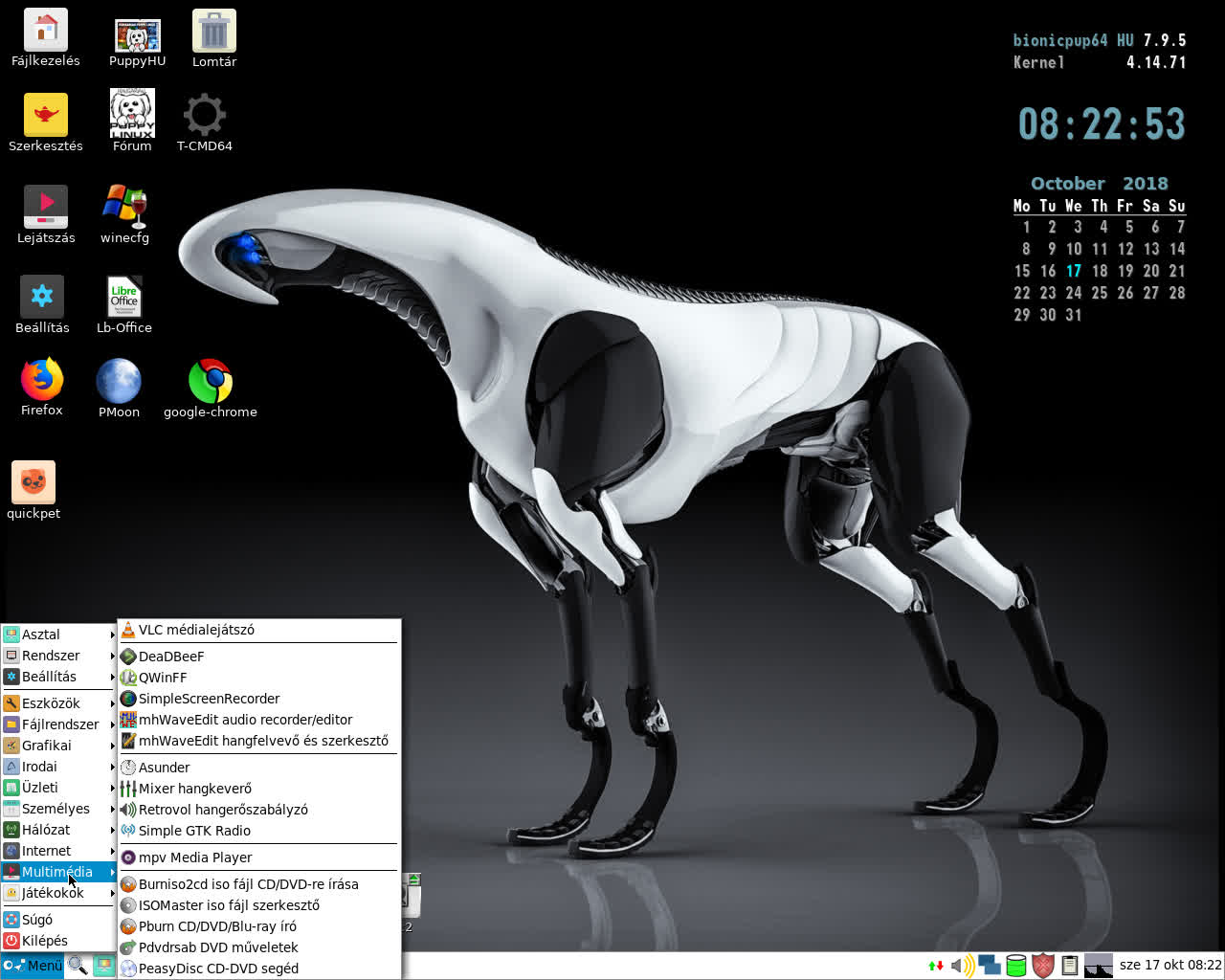This screenshot has width=1225, height=980.
Task: Open mhWaveEdit hangfelvevő és szerkesztő entry
Action: [x=258, y=741]
